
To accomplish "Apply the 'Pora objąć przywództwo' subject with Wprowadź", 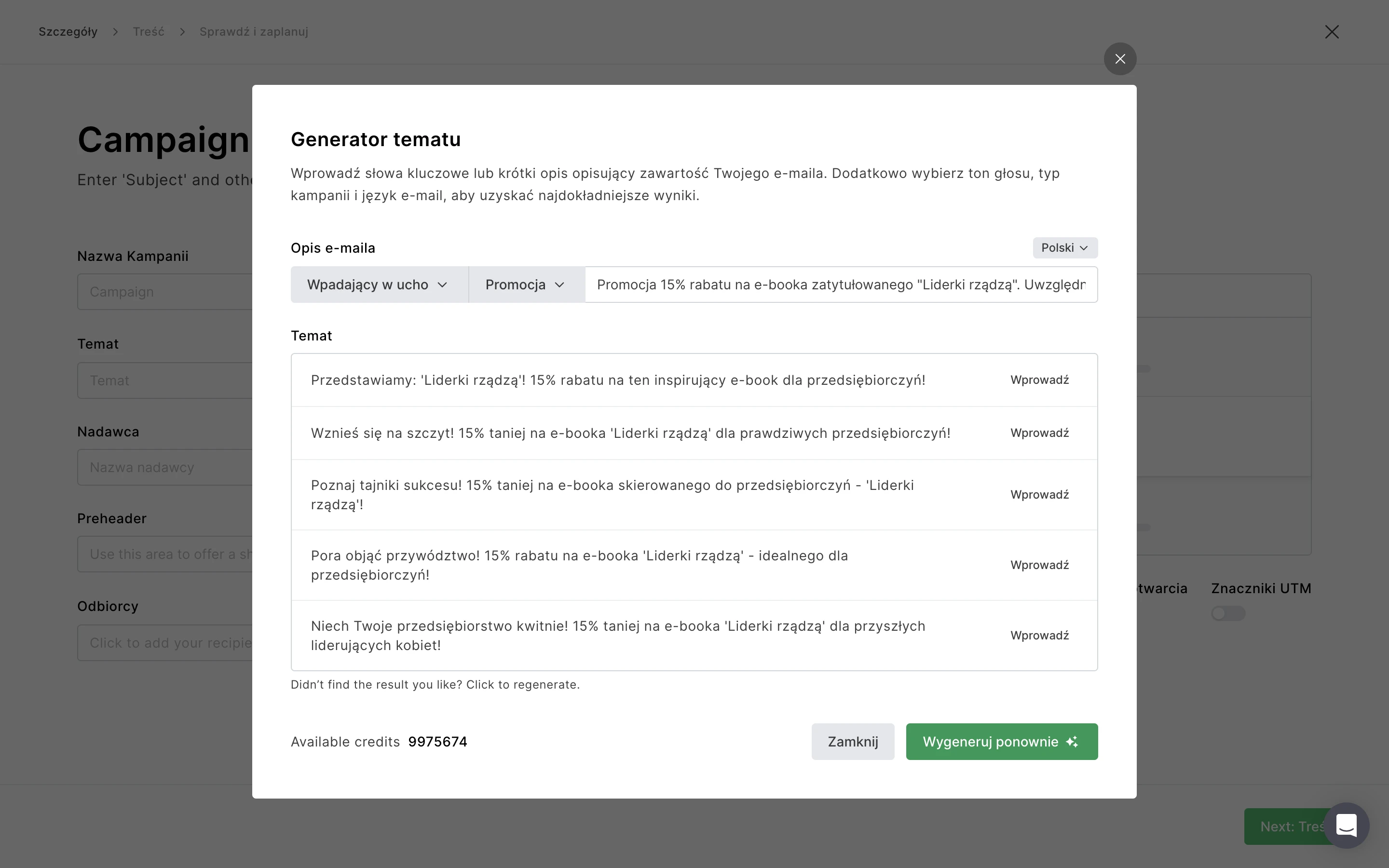I will point(1039,565).
